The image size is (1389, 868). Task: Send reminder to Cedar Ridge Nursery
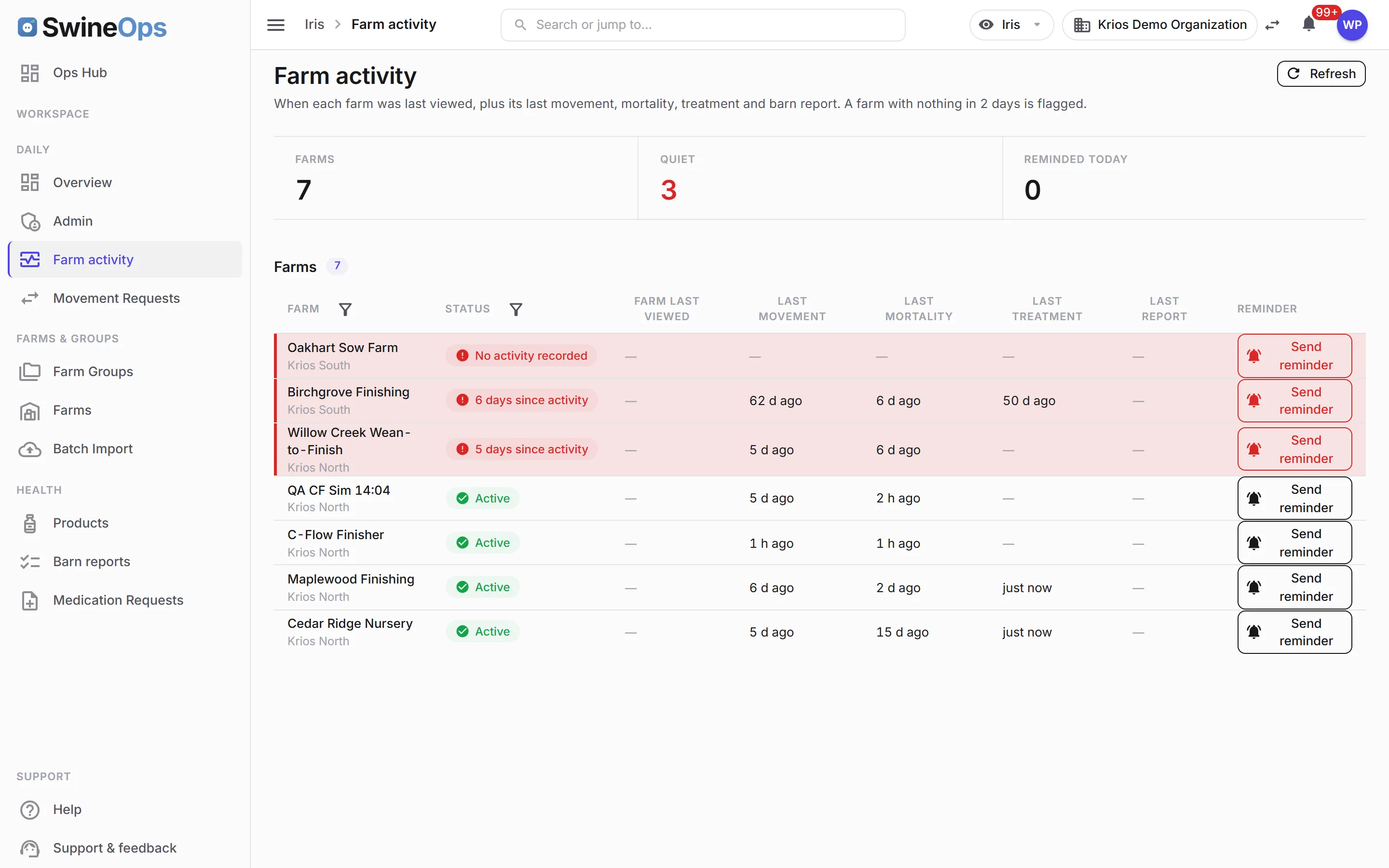coord(1294,632)
